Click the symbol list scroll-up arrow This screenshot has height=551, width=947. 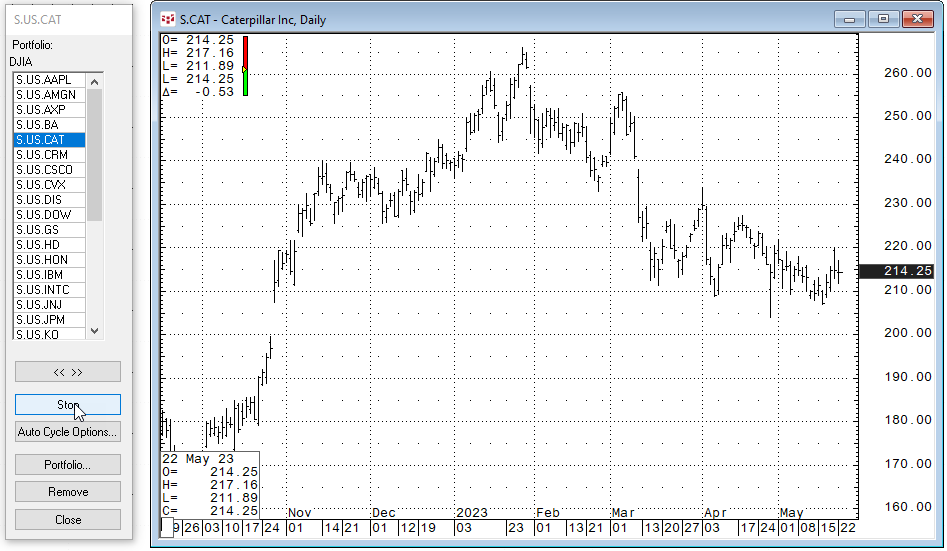pyautogui.click(x=94, y=81)
